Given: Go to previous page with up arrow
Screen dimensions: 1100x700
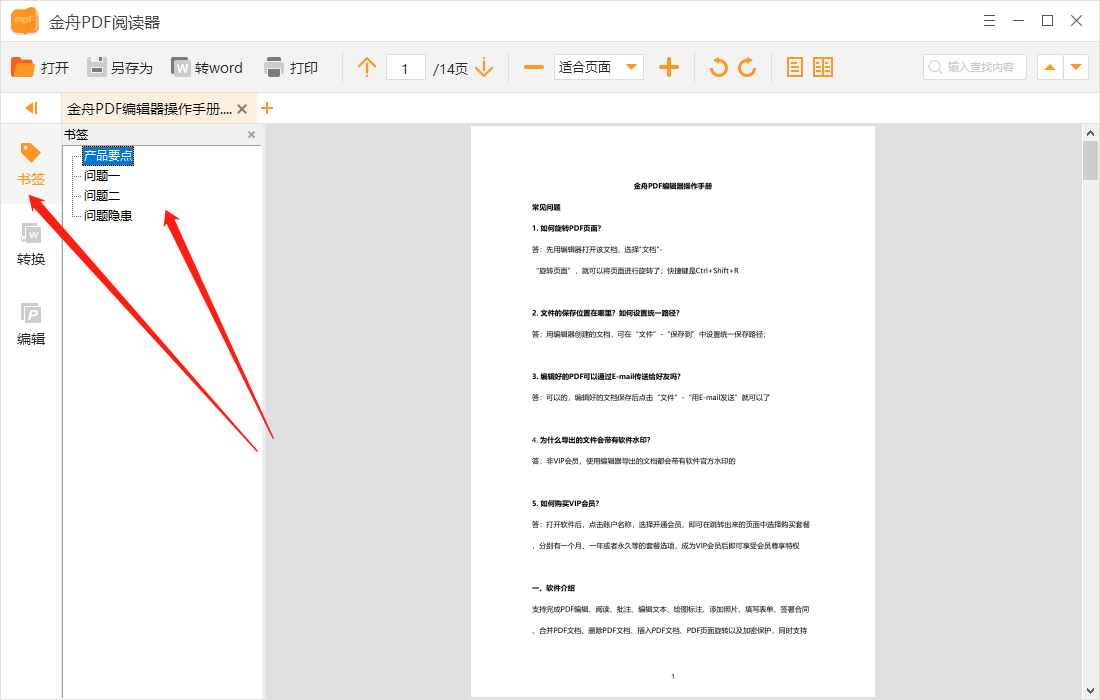Looking at the screenshot, I should 367,66.
